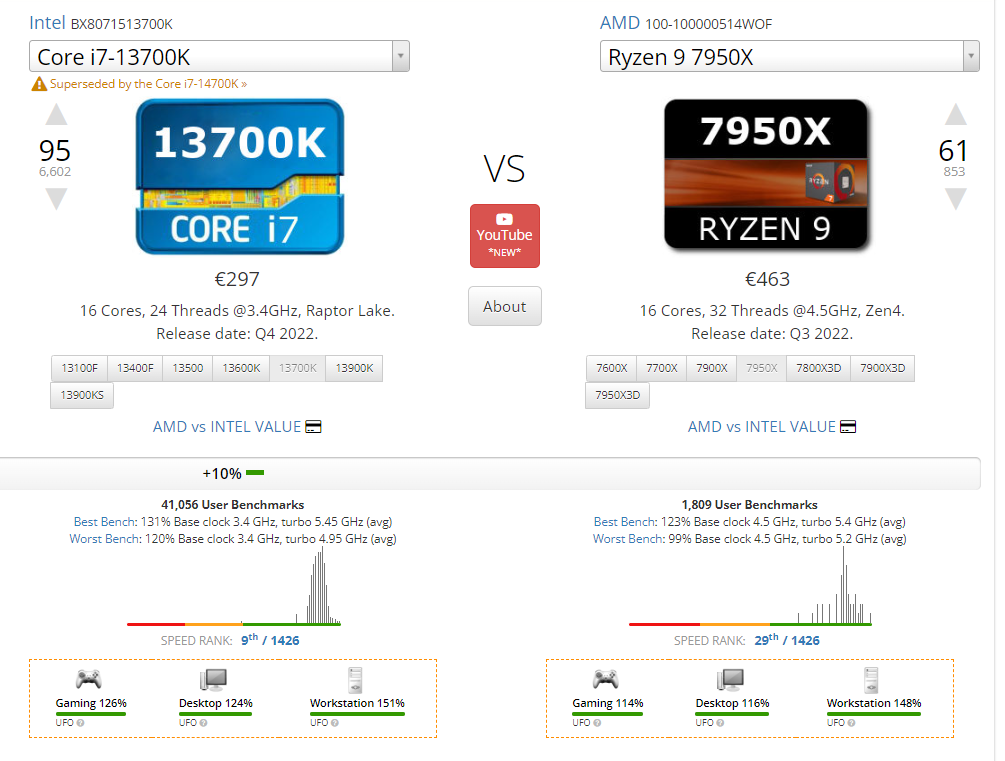
Task: Select the 13700K model tab
Action: pos(298,368)
